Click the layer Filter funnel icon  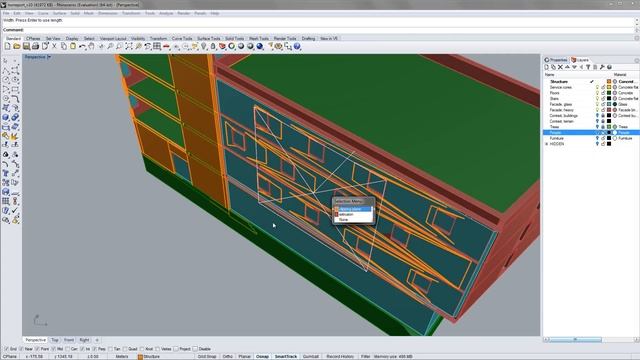(588, 67)
